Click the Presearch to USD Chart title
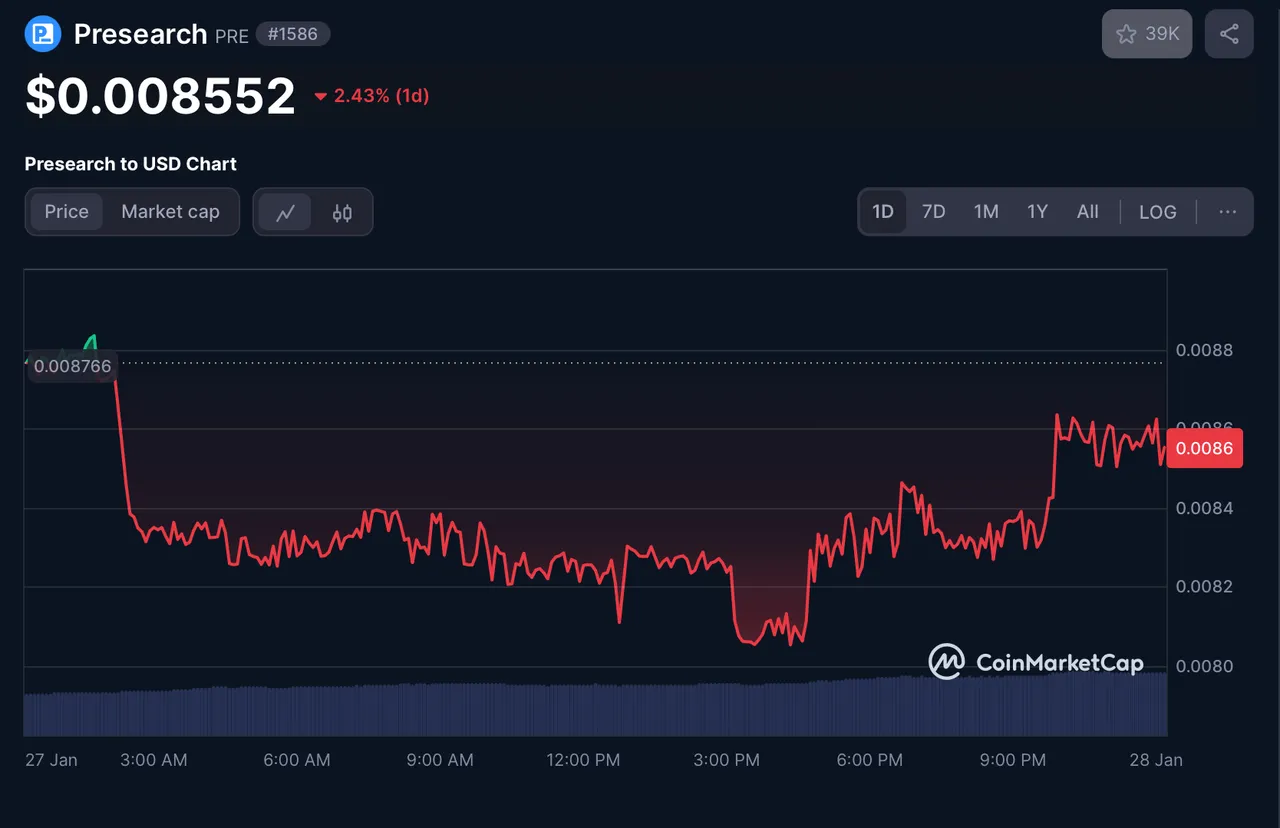The height and width of the screenshot is (828, 1280). coord(131,164)
